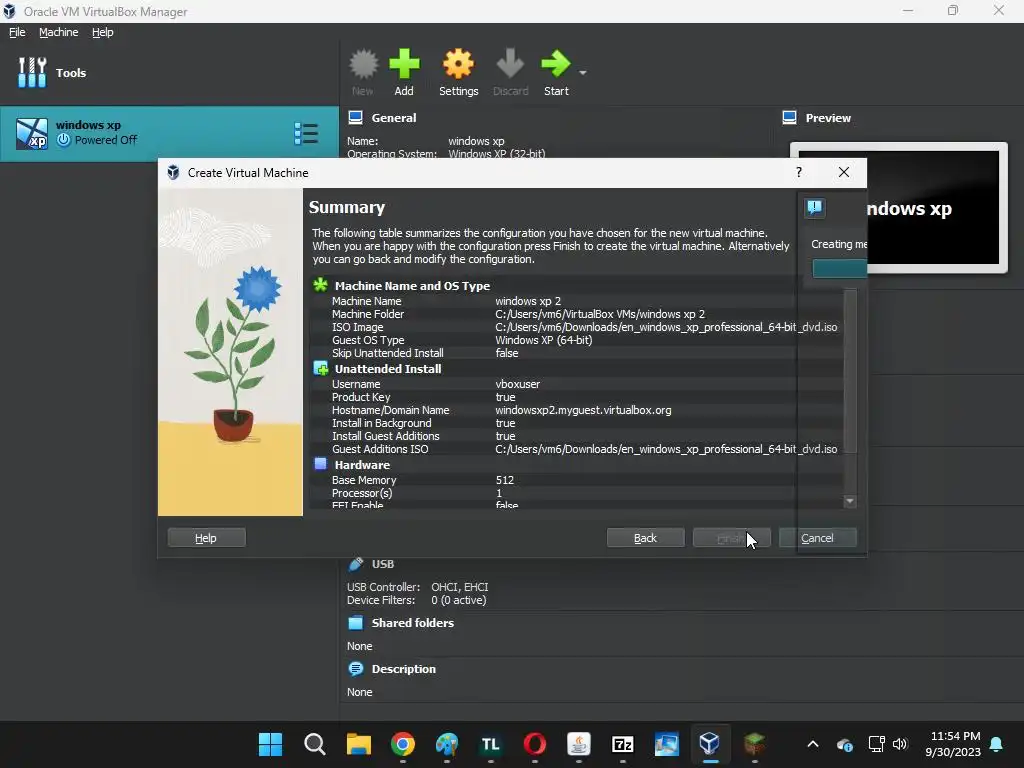Click the USB section icon
1024x768 pixels.
pos(355,564)
